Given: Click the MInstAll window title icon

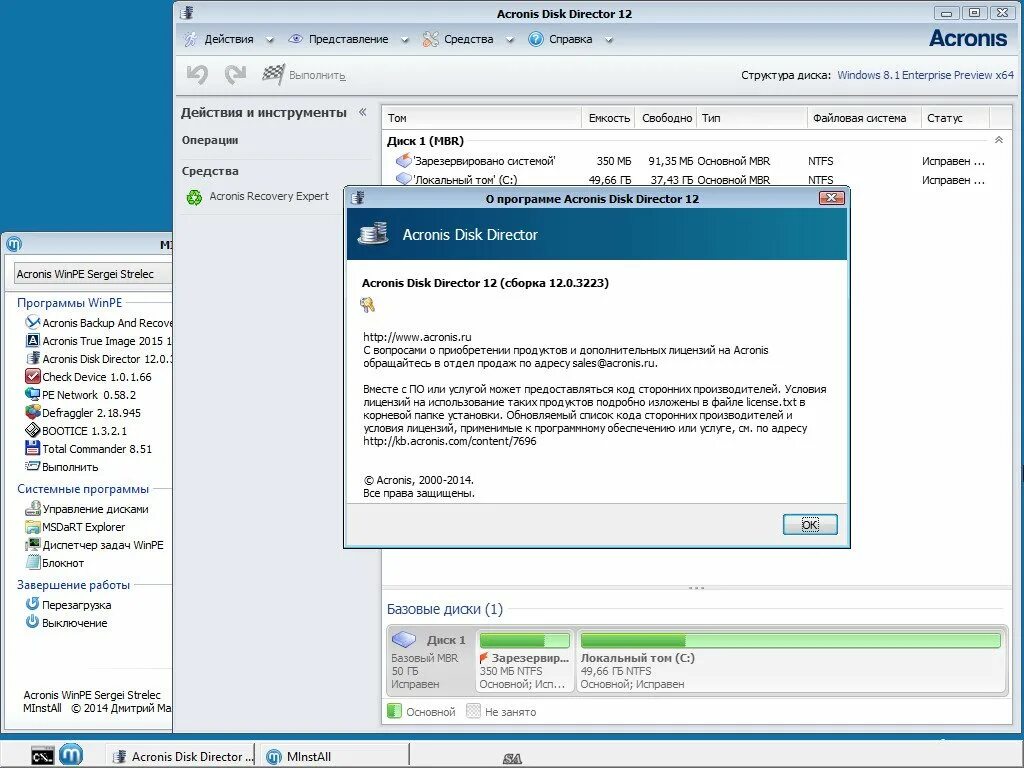Looking at the screenshot, I should 14,244.
